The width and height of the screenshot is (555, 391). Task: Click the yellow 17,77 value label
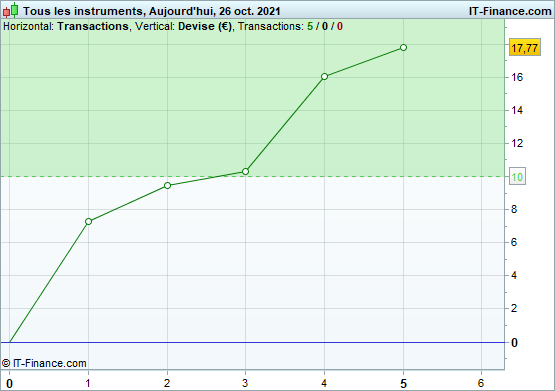tap(525, 47)
